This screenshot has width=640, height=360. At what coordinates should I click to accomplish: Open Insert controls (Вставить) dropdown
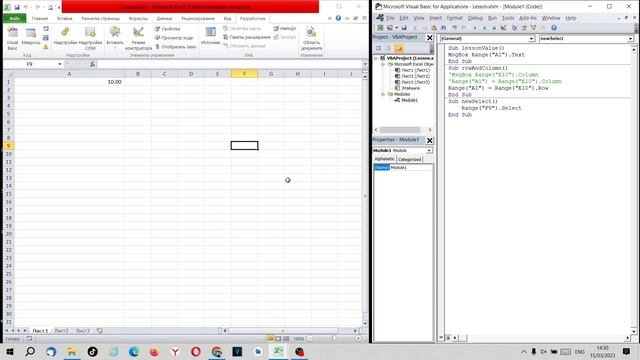pyautogui.click(x=115, y=38)
